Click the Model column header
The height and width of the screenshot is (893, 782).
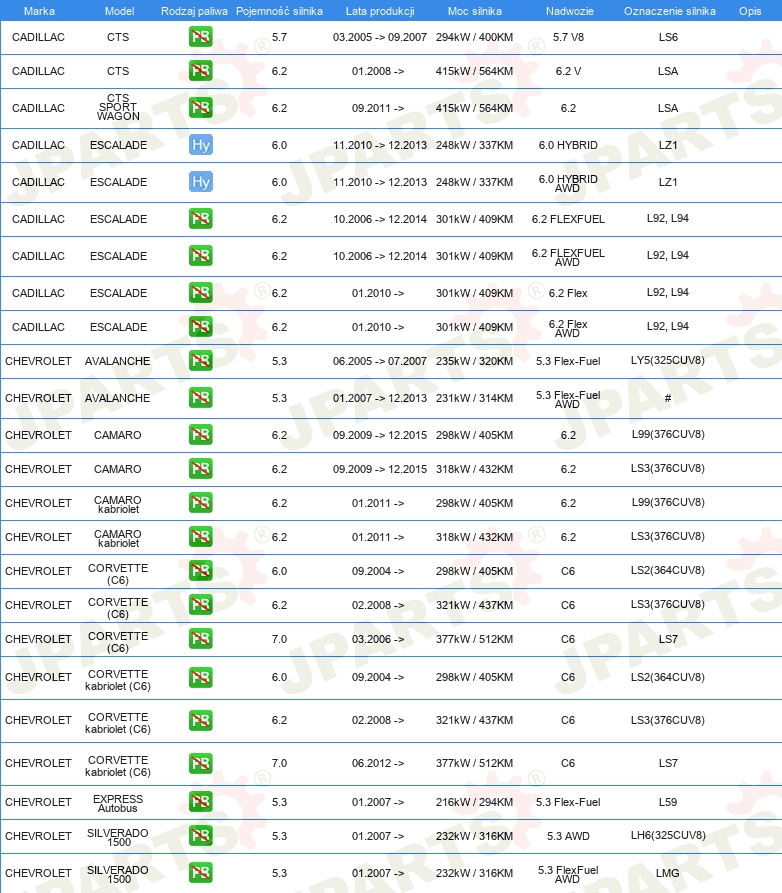[x=119, y=11]
